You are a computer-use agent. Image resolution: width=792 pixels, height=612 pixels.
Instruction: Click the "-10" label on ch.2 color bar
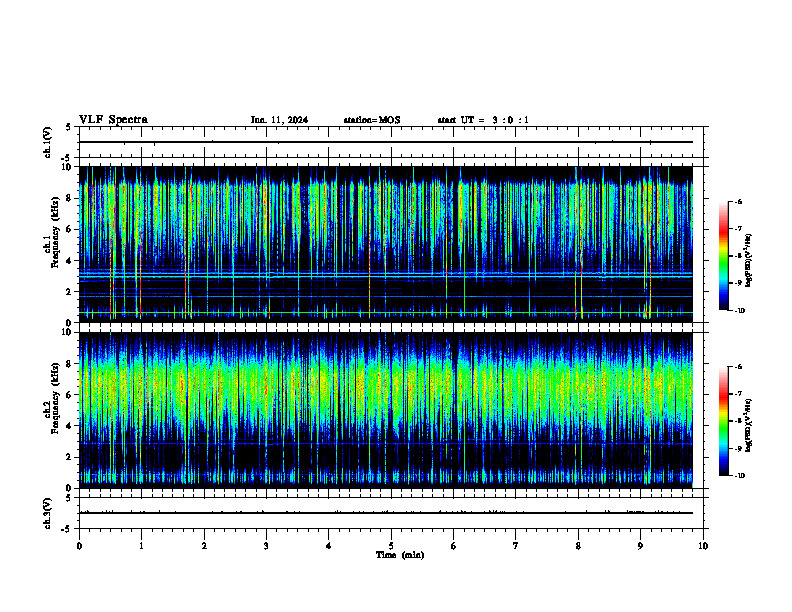pos(738,475)
